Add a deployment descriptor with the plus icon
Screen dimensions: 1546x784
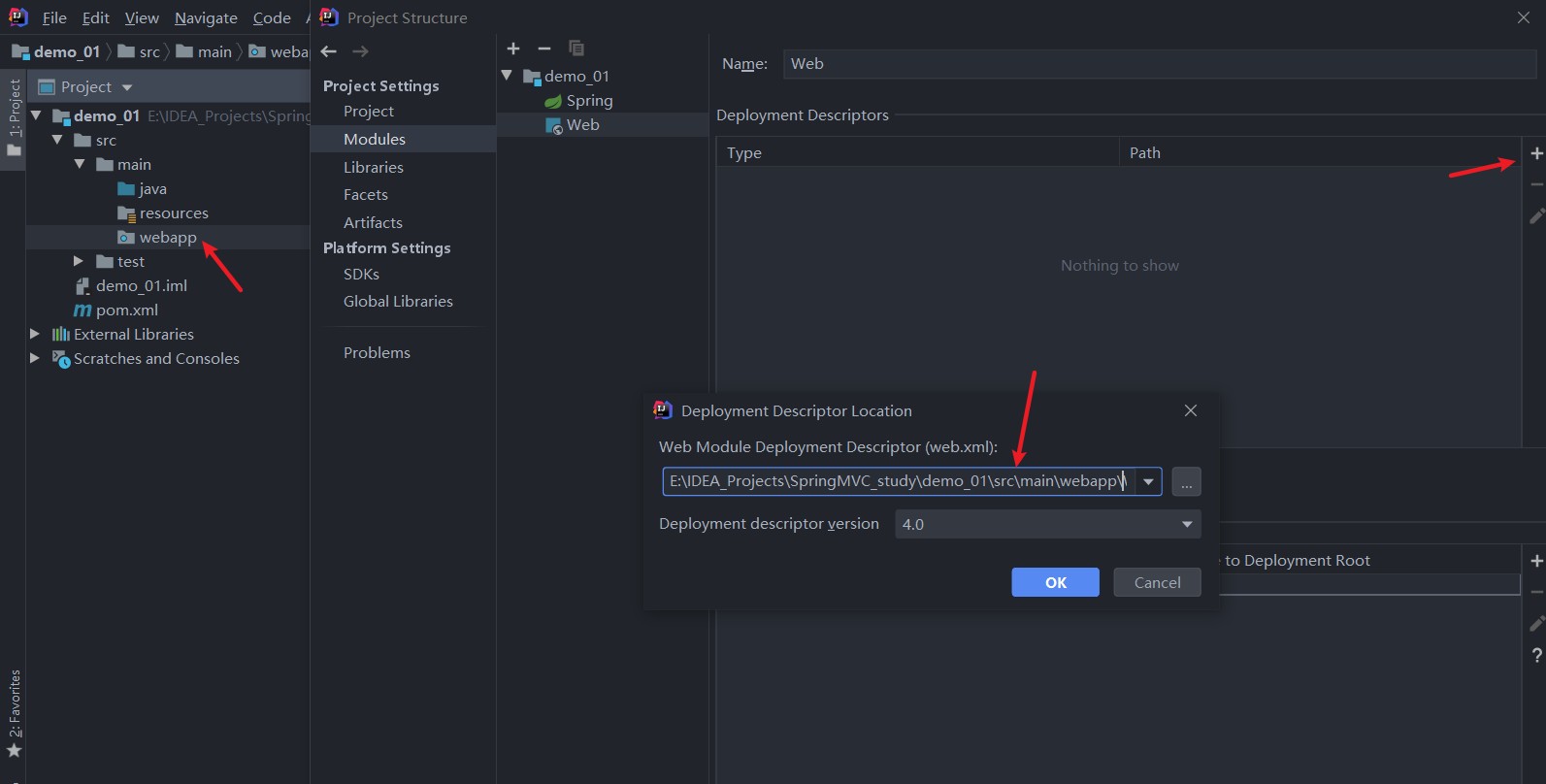1536,153
